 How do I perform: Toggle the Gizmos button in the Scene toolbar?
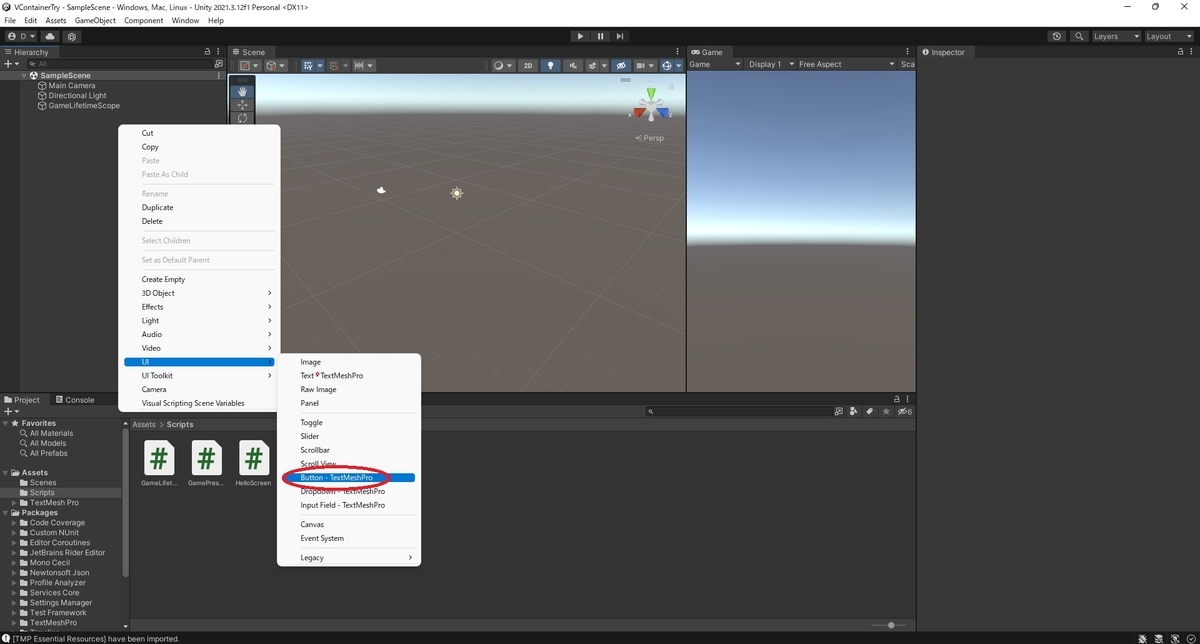coord(666,66)
